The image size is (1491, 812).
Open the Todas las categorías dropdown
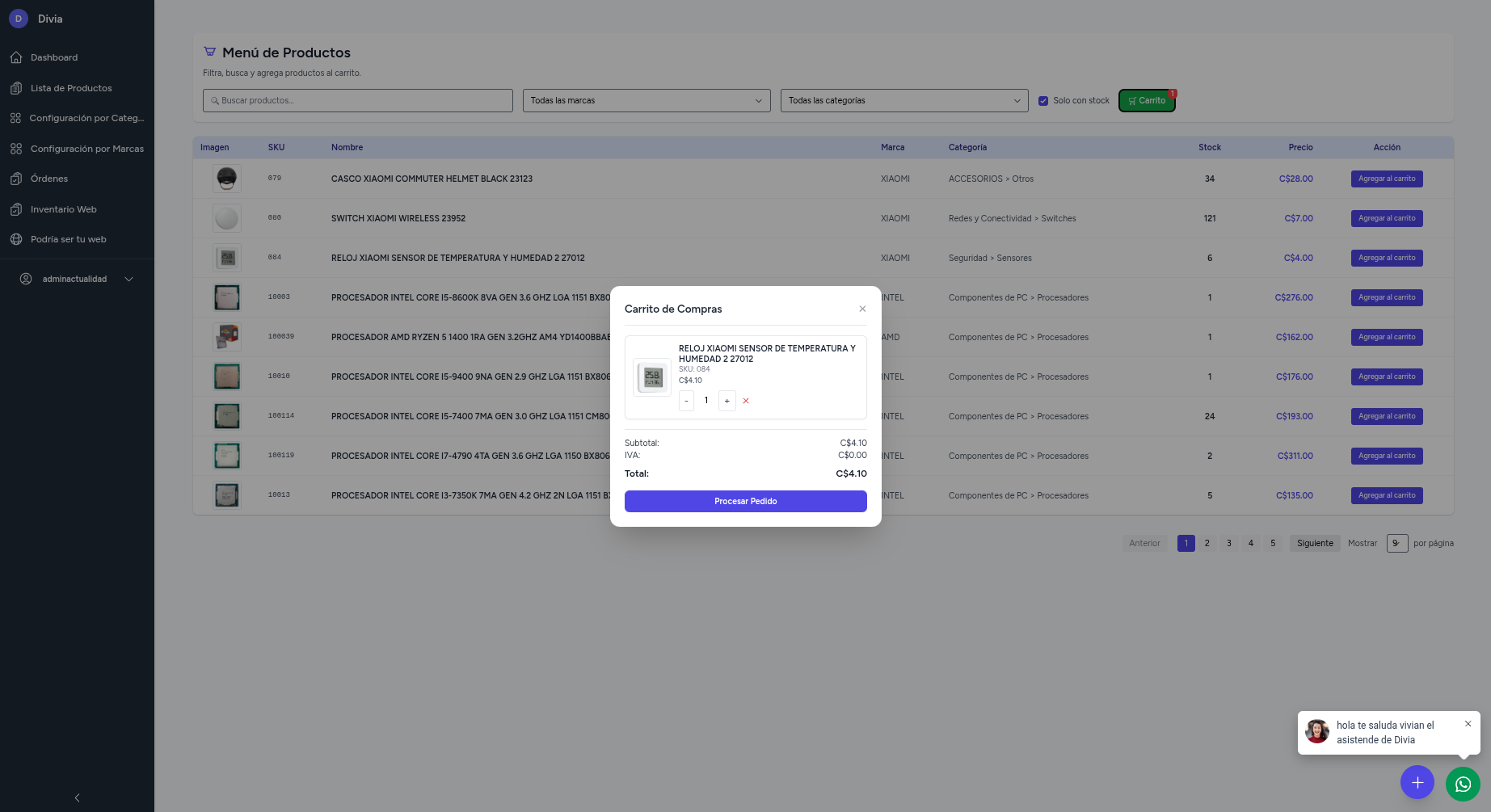(x=903, y=101)
